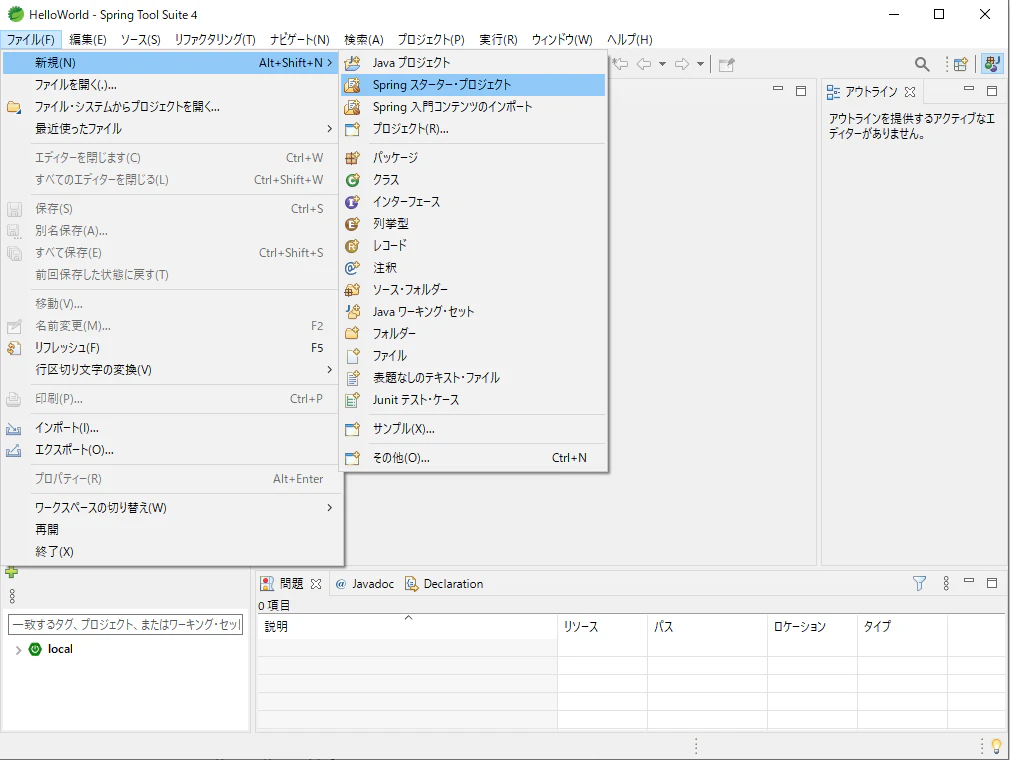Screen dimensions: 1010x760
Task: Sort by the 説明 column header
Action: 407,626
